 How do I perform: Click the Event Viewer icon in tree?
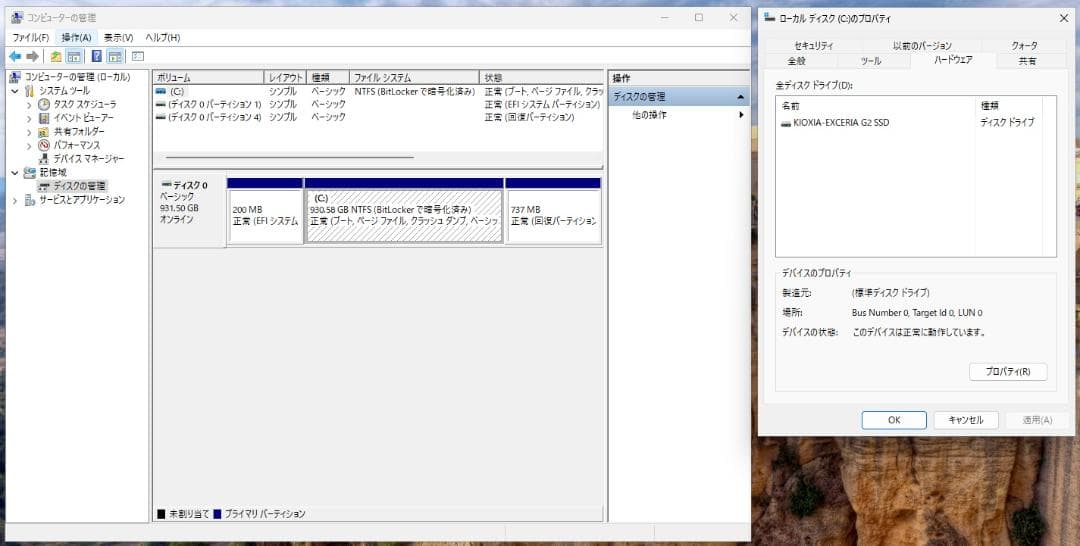tap(44, 118)
